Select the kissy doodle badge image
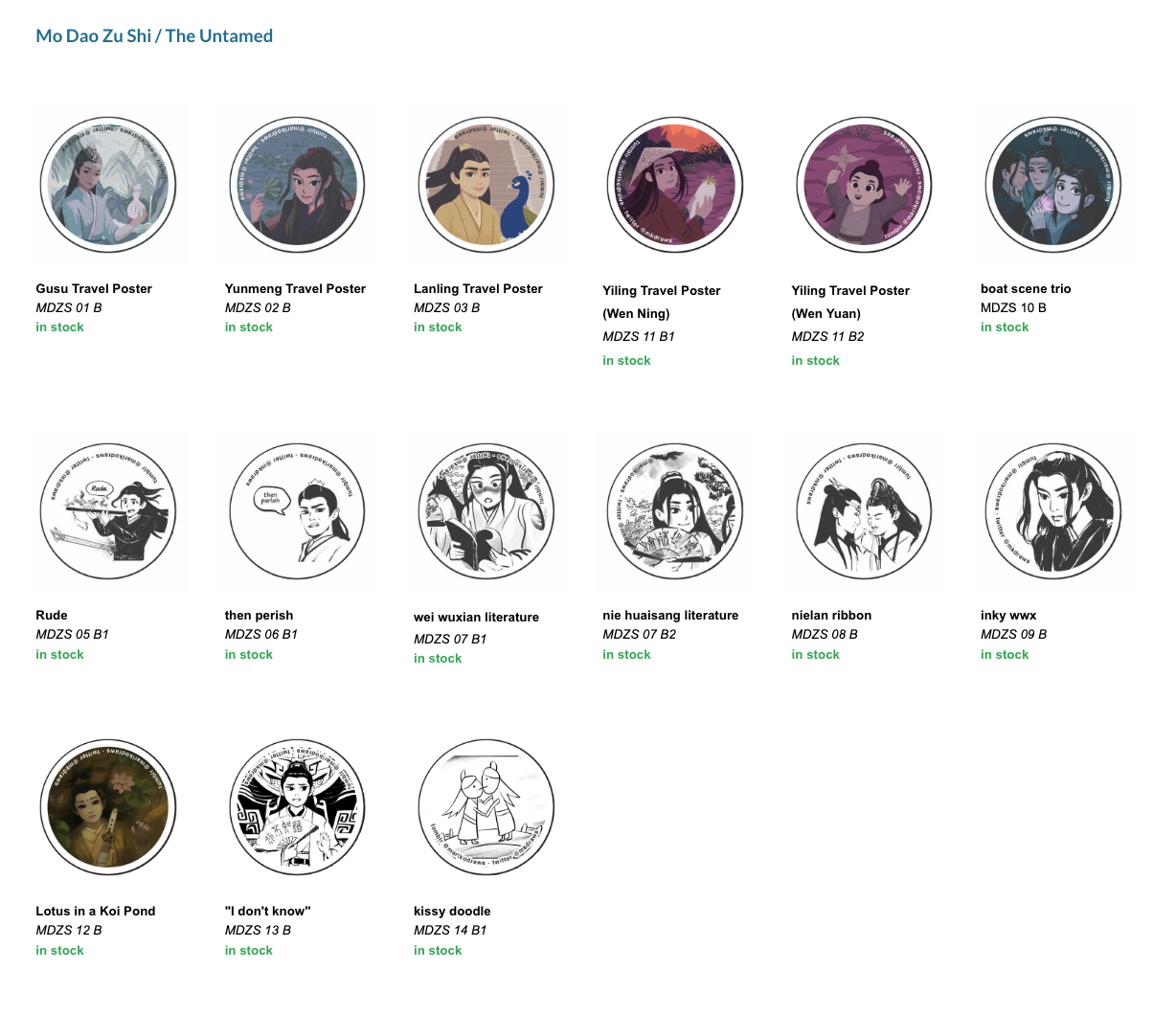1176x1015 pixels. pyautogui.click(x=486, y=807)
